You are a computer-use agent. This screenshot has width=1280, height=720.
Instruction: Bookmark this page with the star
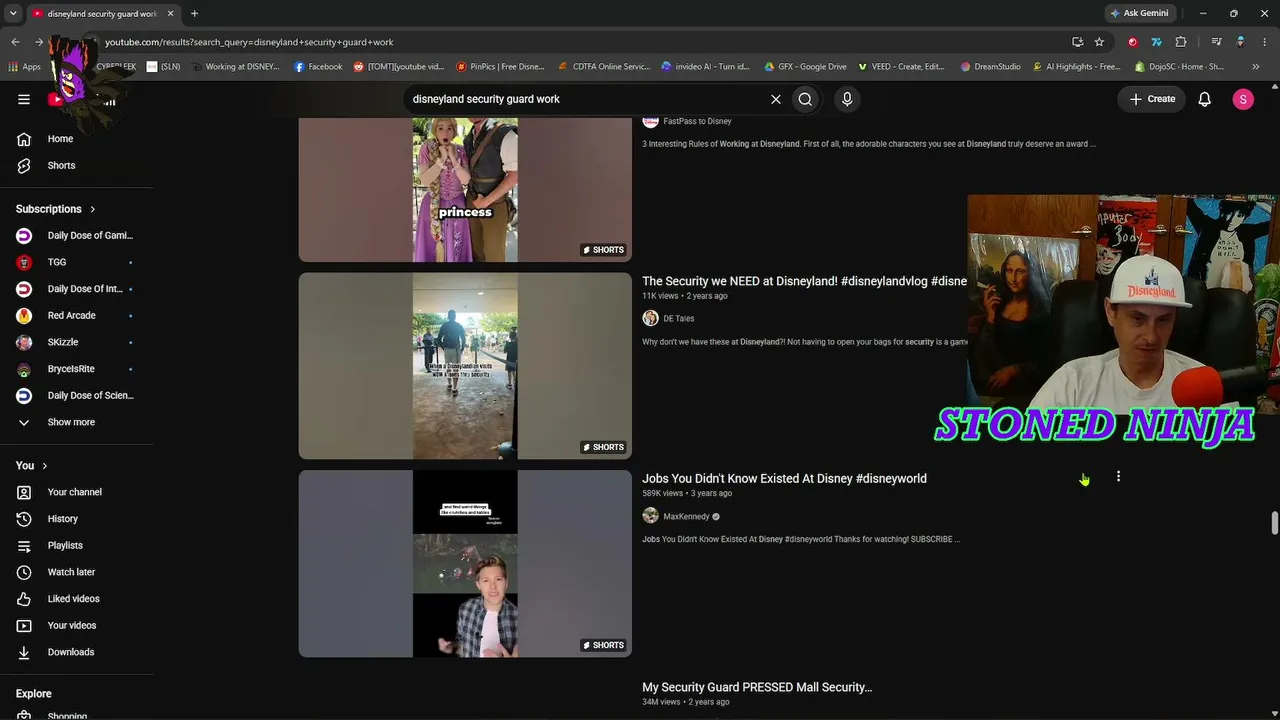(x=1099, y=42)
